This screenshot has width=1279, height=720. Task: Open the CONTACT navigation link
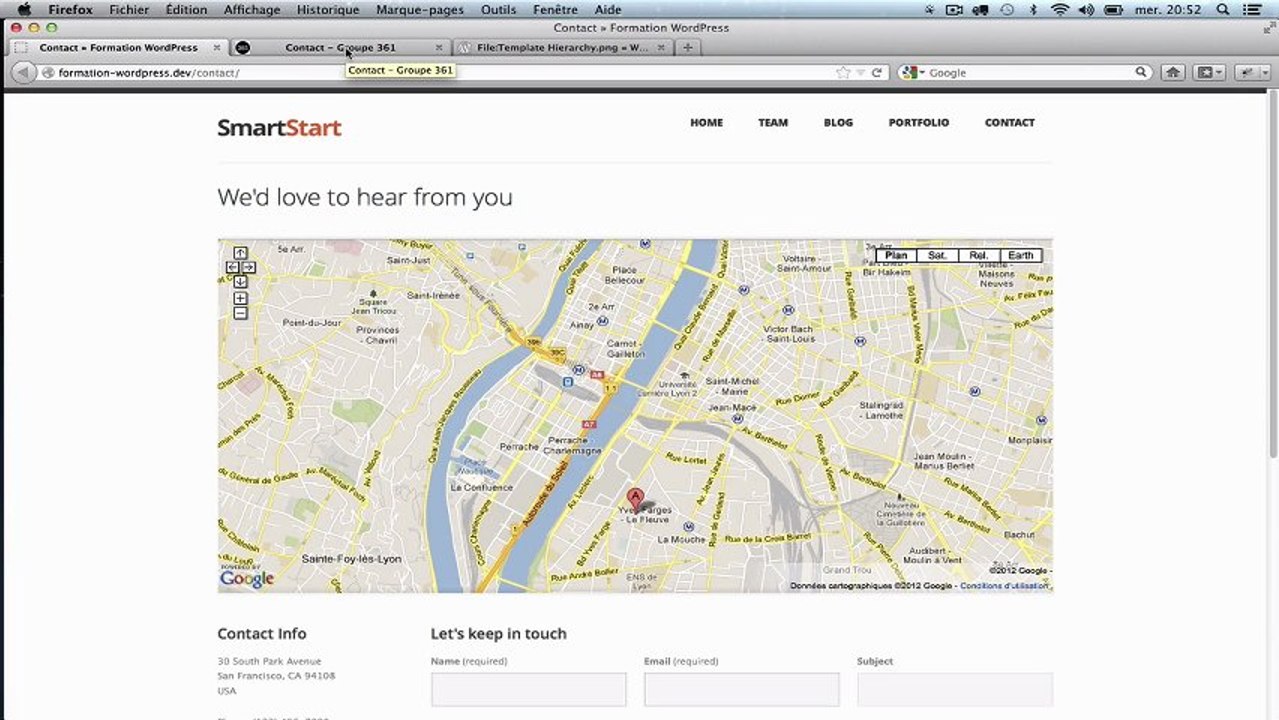tap(1010, 122)
